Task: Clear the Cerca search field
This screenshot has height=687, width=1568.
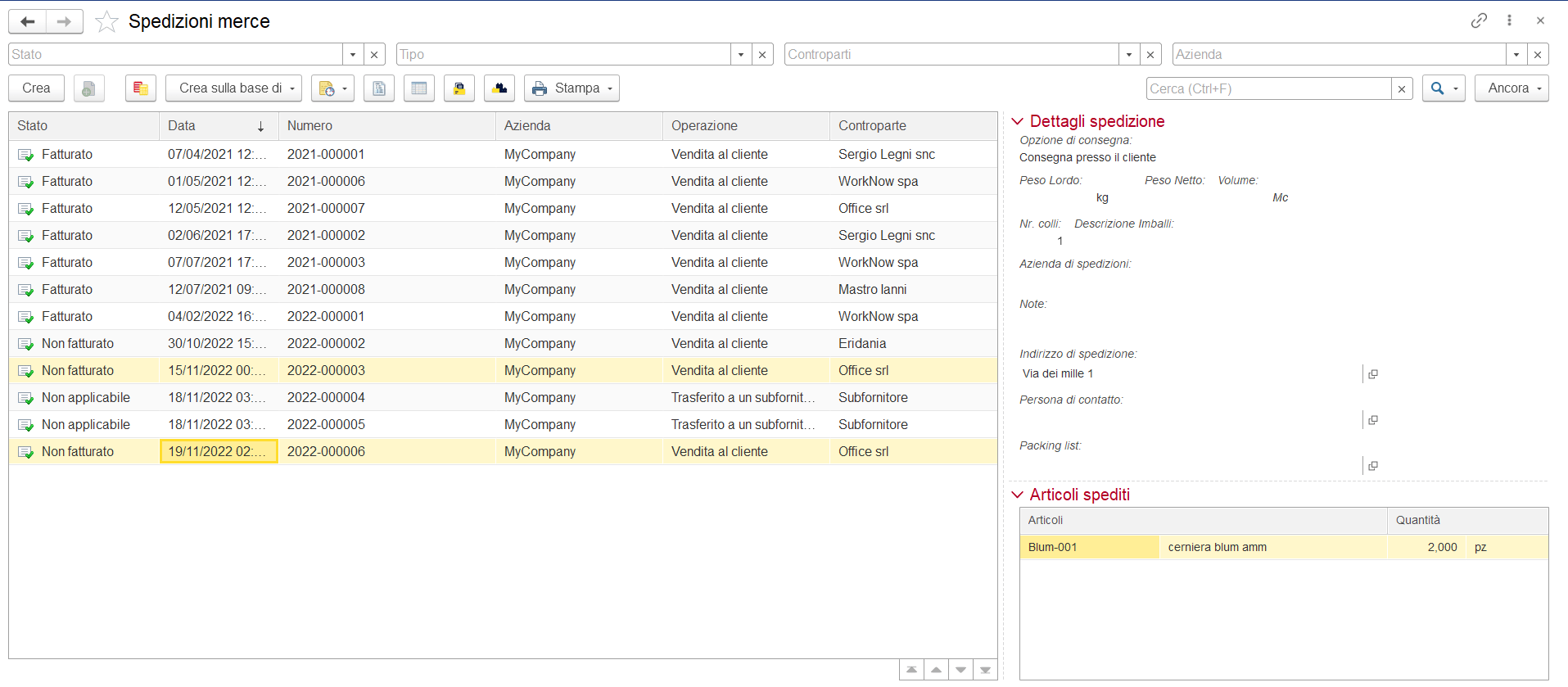Action: coord(1402,88)
